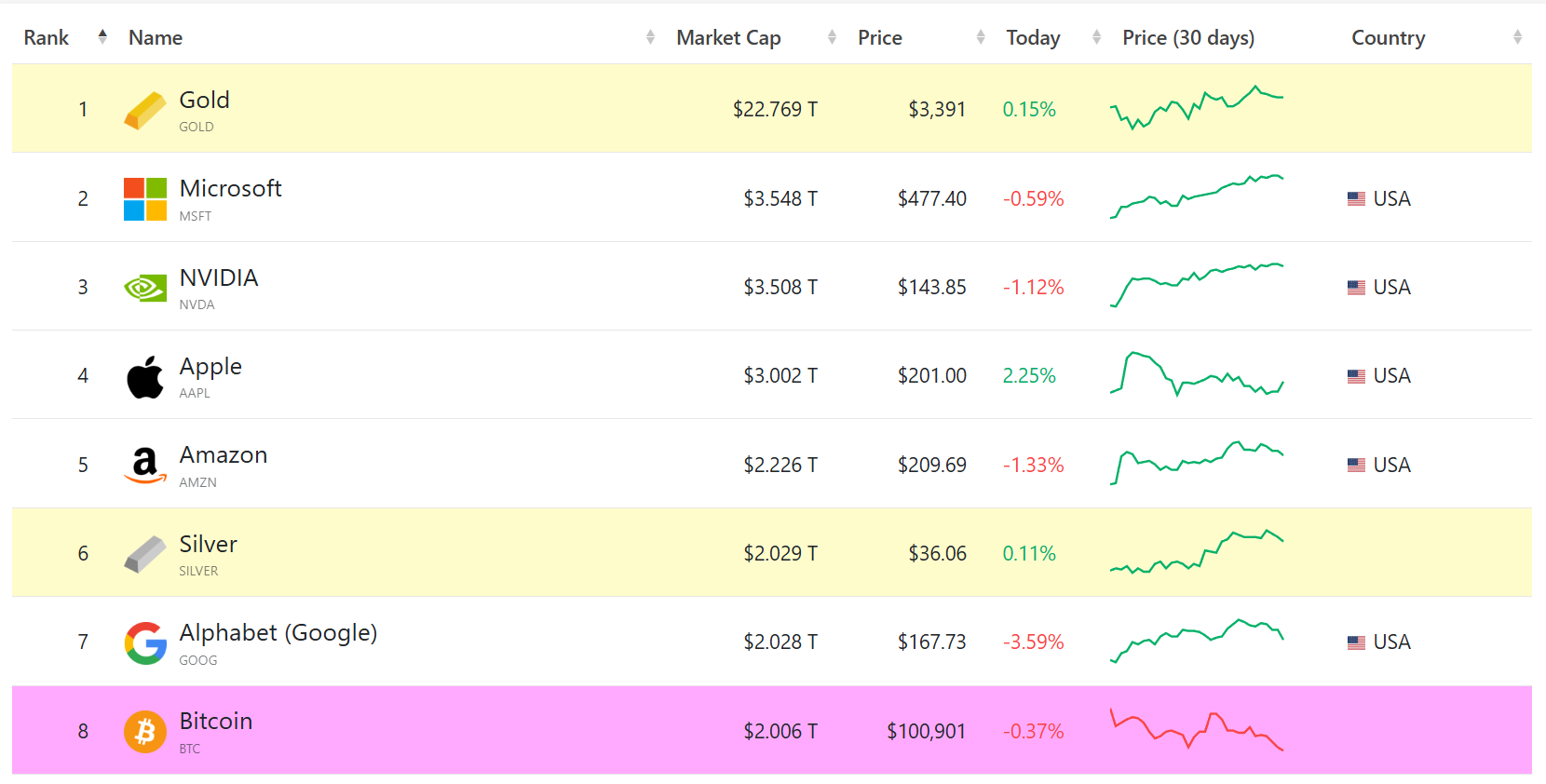Image resolution: width=1546 pixels, height=784 pixels.
Task: Sort by Today change arrows
Action: 1096,37
